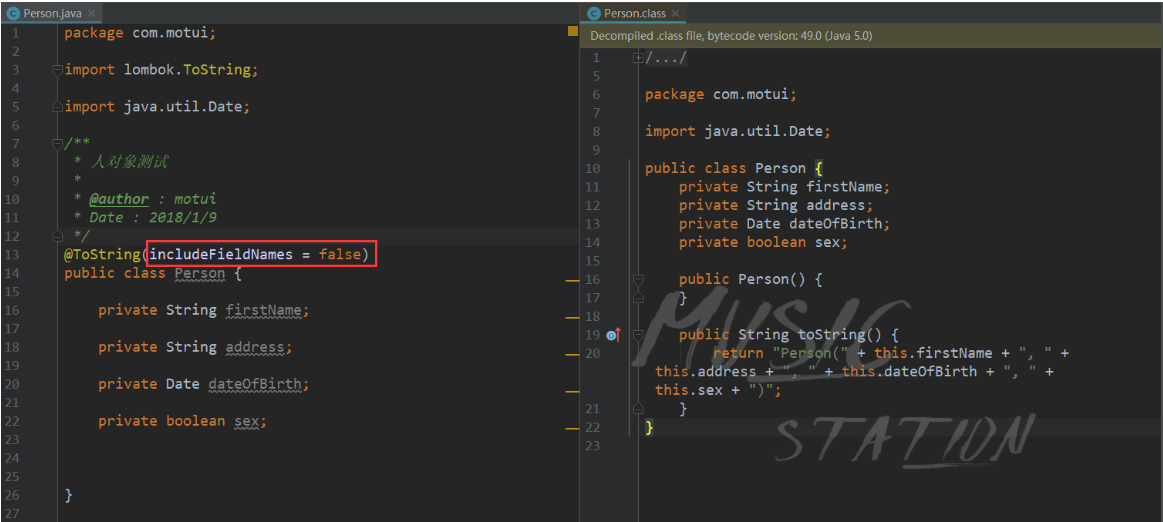Click the 'false' value in the @ToString annotation
The image size is (1163, 522).
point(339,255)
